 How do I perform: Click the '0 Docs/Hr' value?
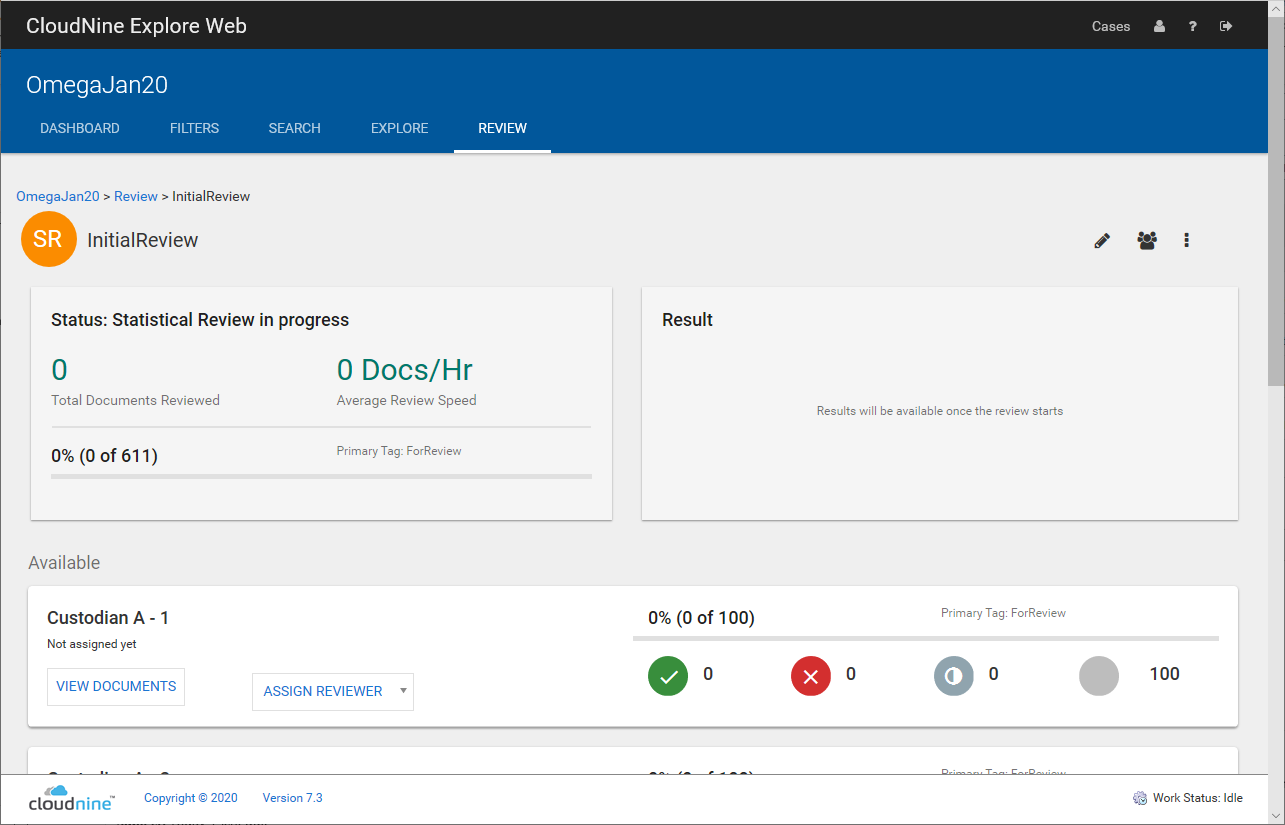(x=405, y=370)
